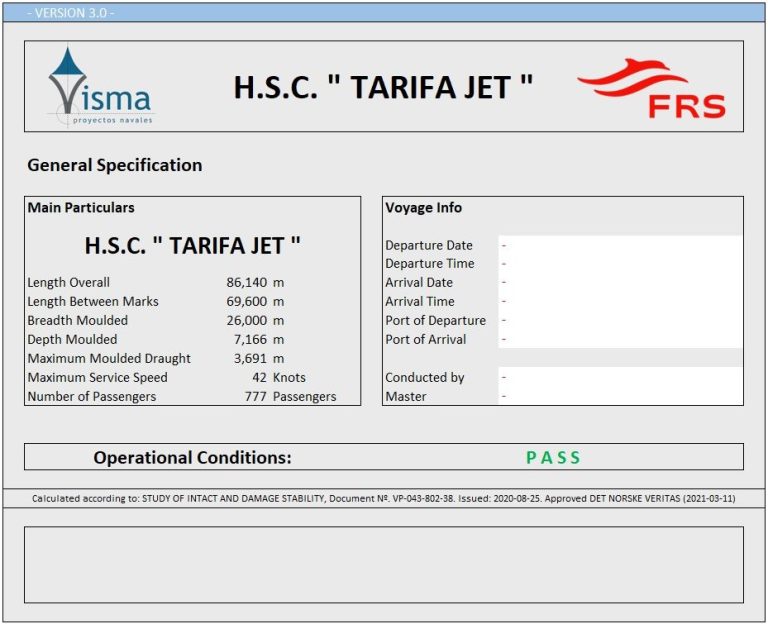Screen dimensions: 768x624
Task: Select the Port of Arrival input field
Action: click(x=620, y=339)
